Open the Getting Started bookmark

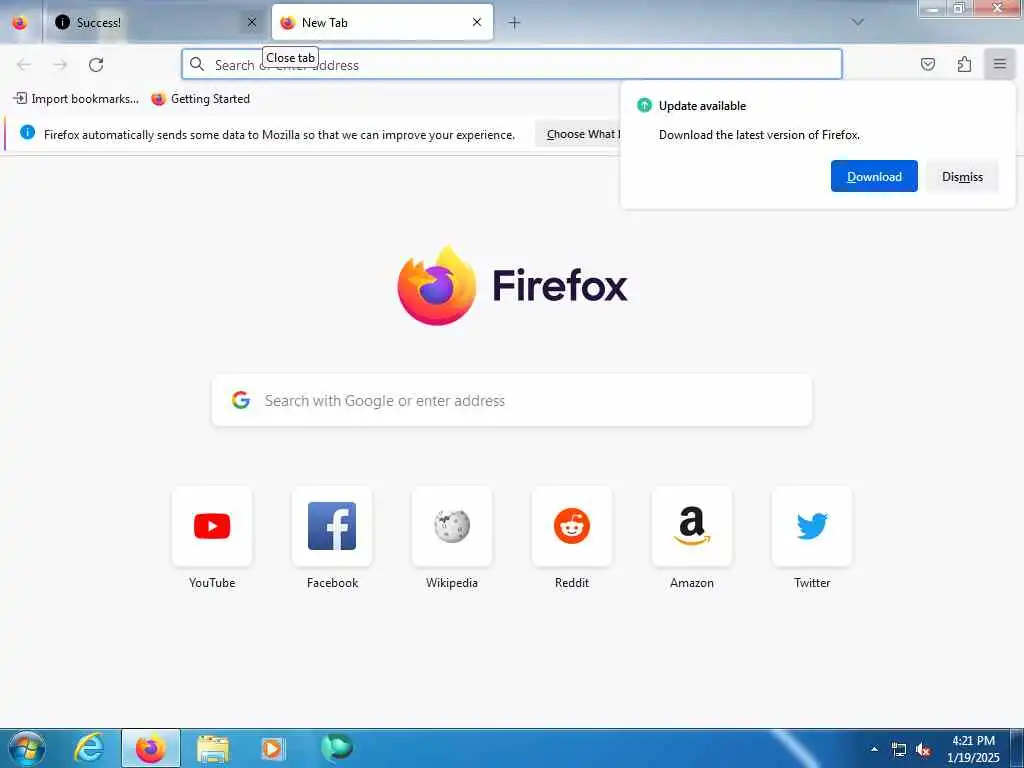click(200, 99)
